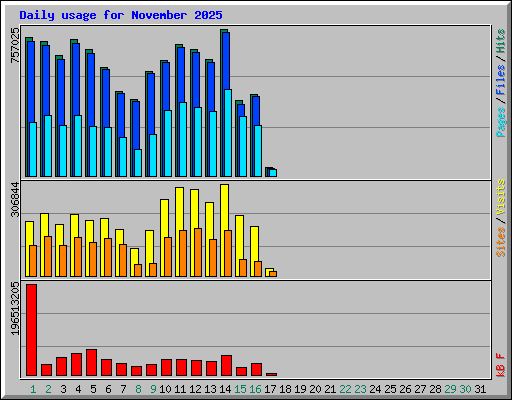Select the orange sites bar for day 12
The image size is (512, 400).
click(x=198, y=252)
